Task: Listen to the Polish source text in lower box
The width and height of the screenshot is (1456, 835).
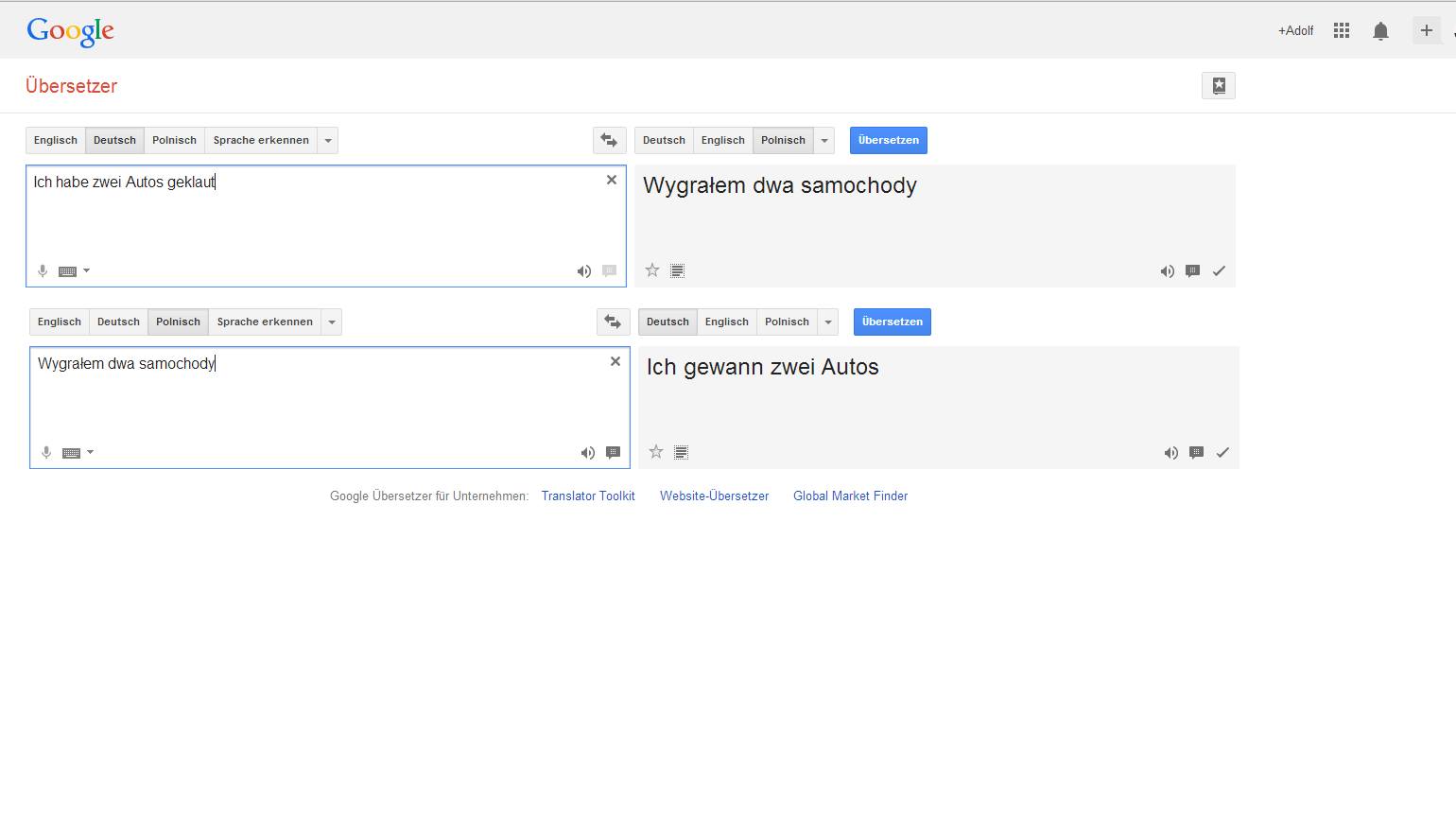Action: [588, 453]
